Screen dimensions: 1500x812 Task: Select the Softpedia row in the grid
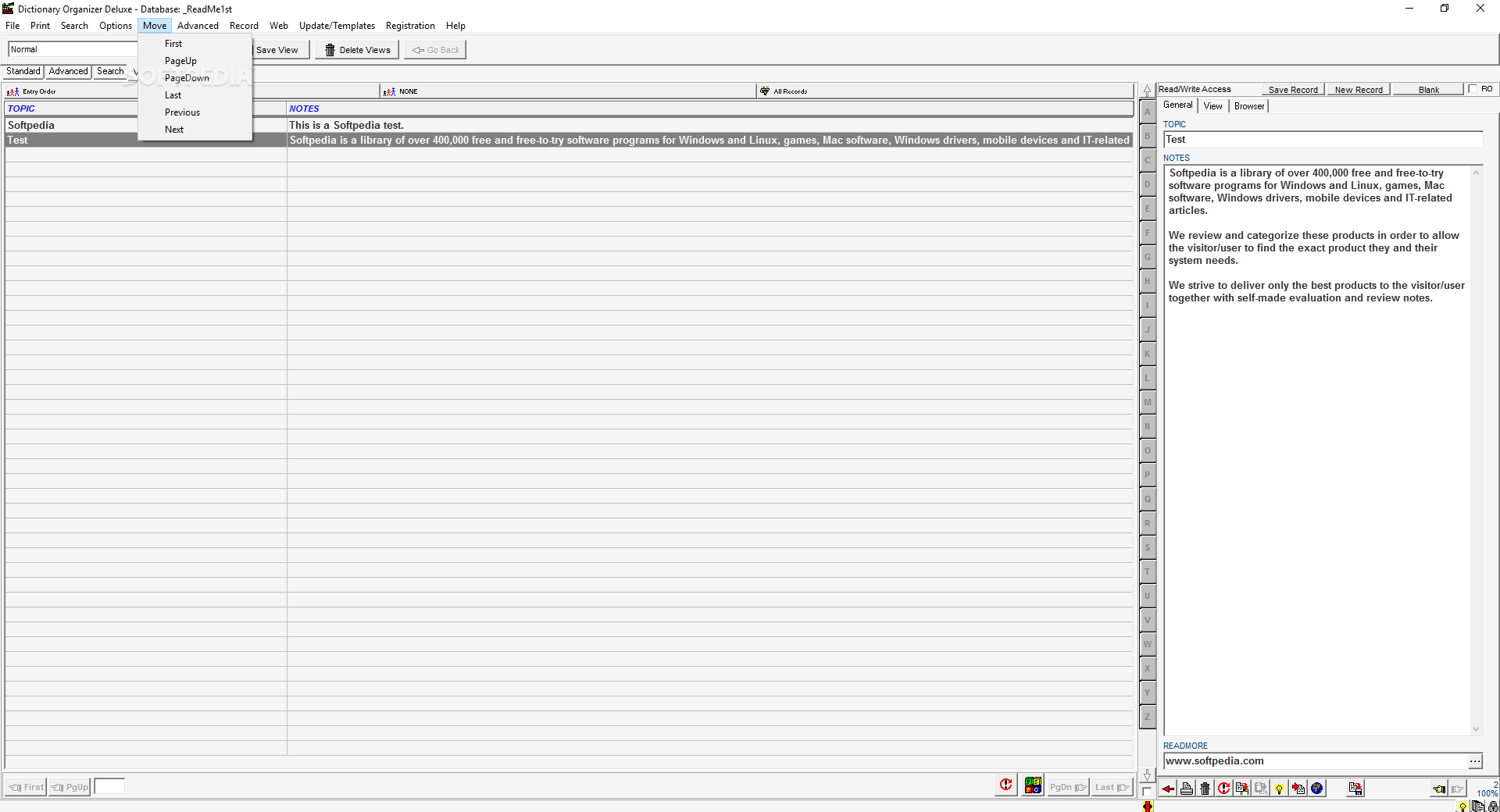click(x=569, y=125)
